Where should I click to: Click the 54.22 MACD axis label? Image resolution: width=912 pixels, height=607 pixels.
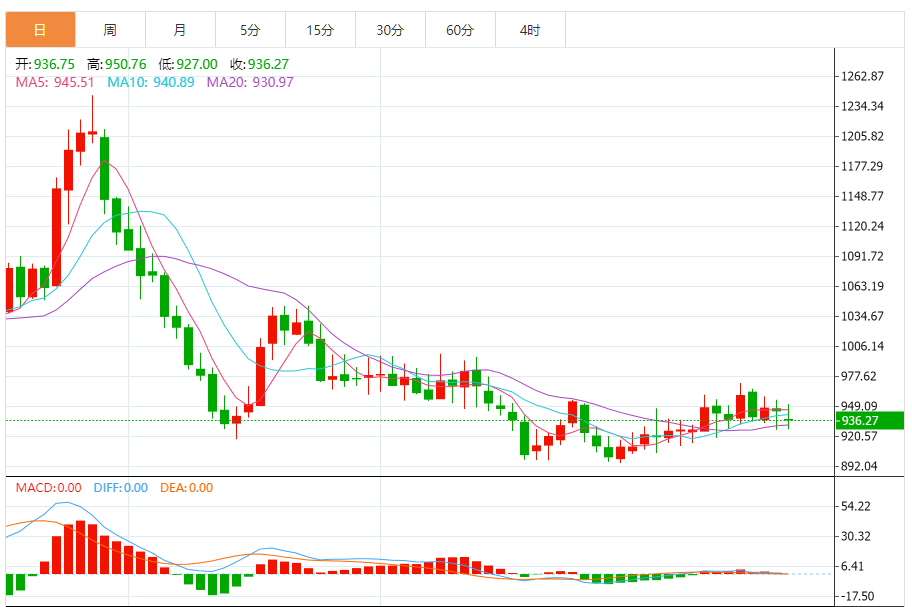[856, 506]
